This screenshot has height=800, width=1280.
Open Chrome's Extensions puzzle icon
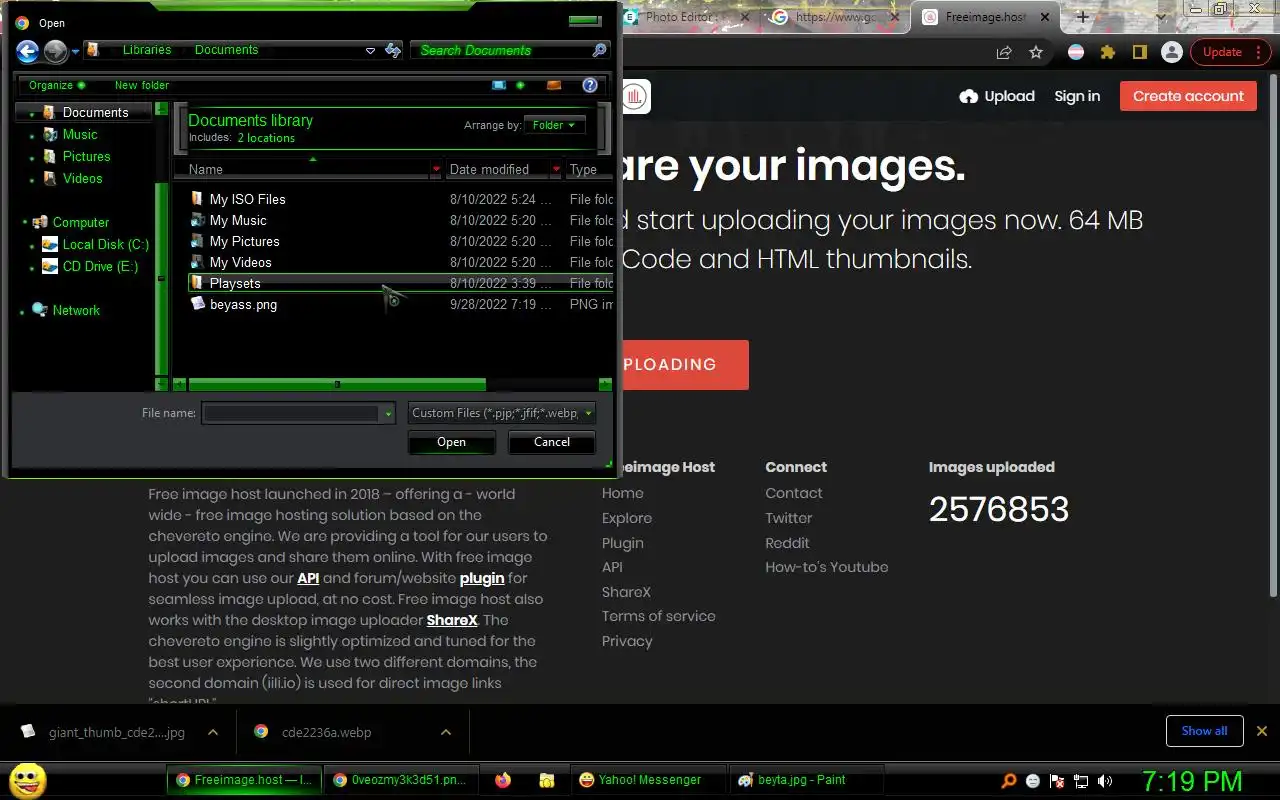[x=1107, y=52]
